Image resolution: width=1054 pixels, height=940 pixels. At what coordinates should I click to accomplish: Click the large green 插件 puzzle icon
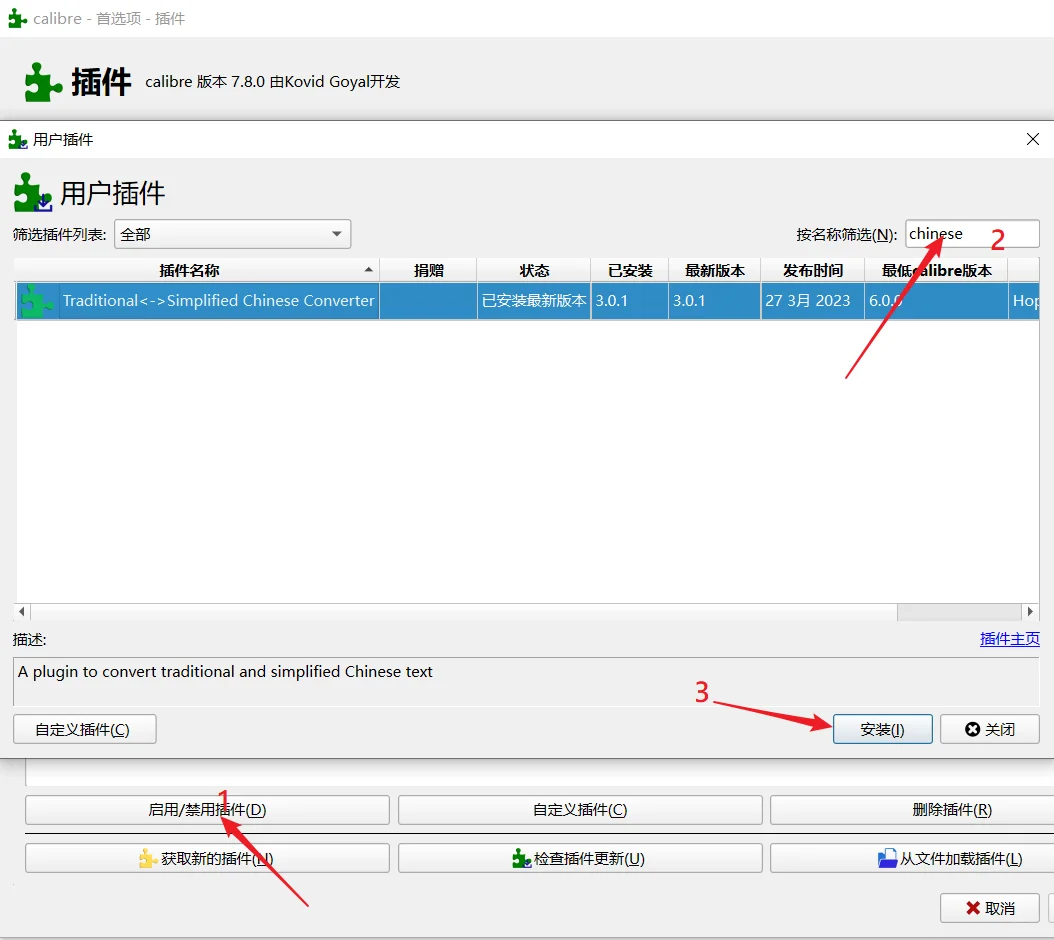[x=44, y=82]
